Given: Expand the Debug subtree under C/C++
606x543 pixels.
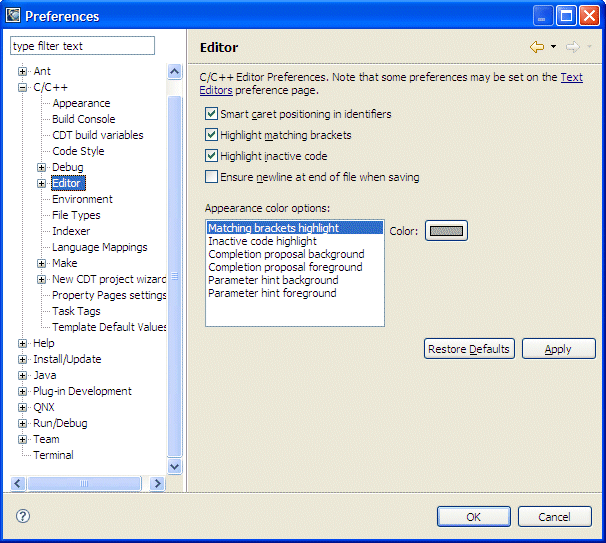Looking at the screenshot, I should click(42, 167).
